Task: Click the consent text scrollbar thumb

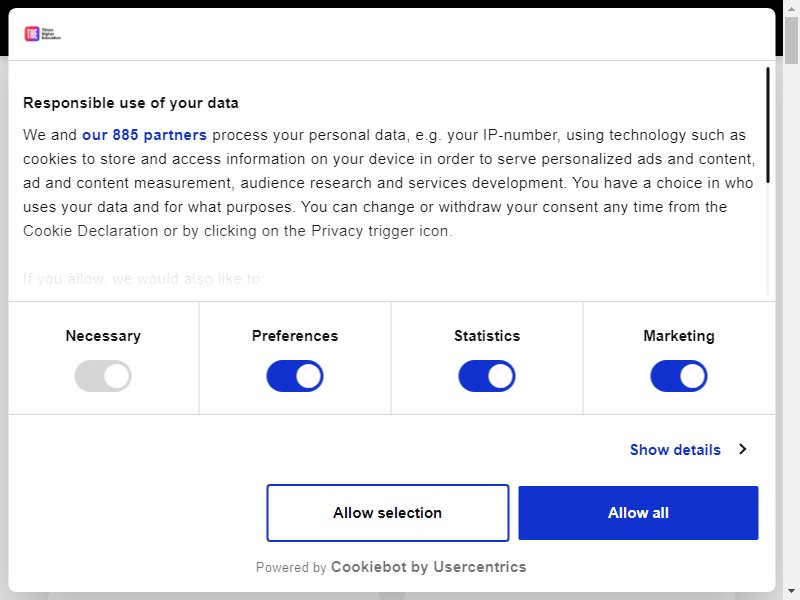Action: coord(768,125)
